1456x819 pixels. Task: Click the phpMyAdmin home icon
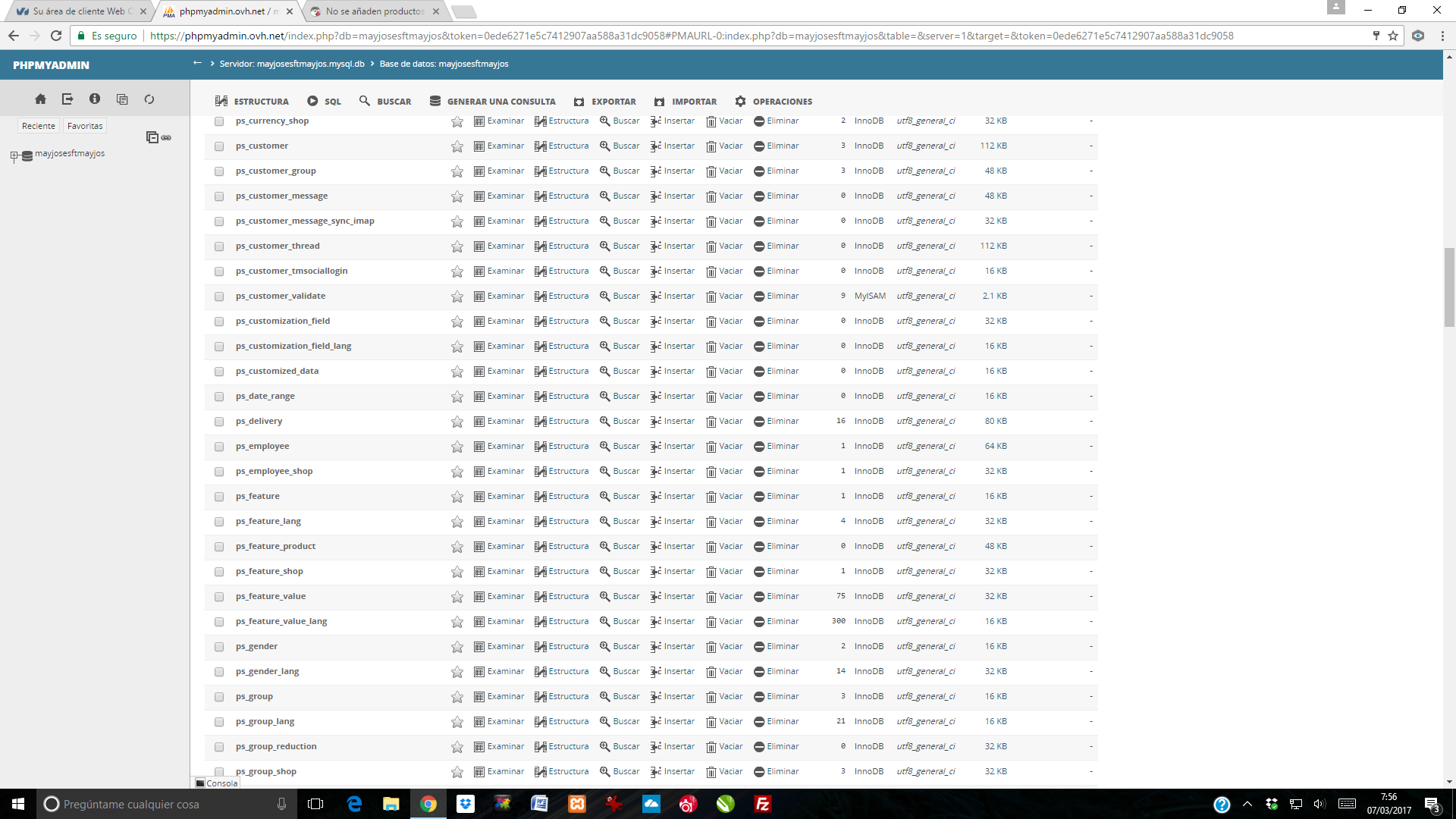coord(41,99)
